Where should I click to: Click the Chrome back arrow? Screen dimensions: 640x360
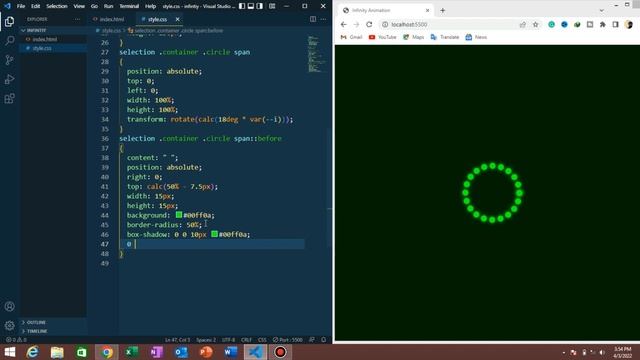tap(344, 24)
